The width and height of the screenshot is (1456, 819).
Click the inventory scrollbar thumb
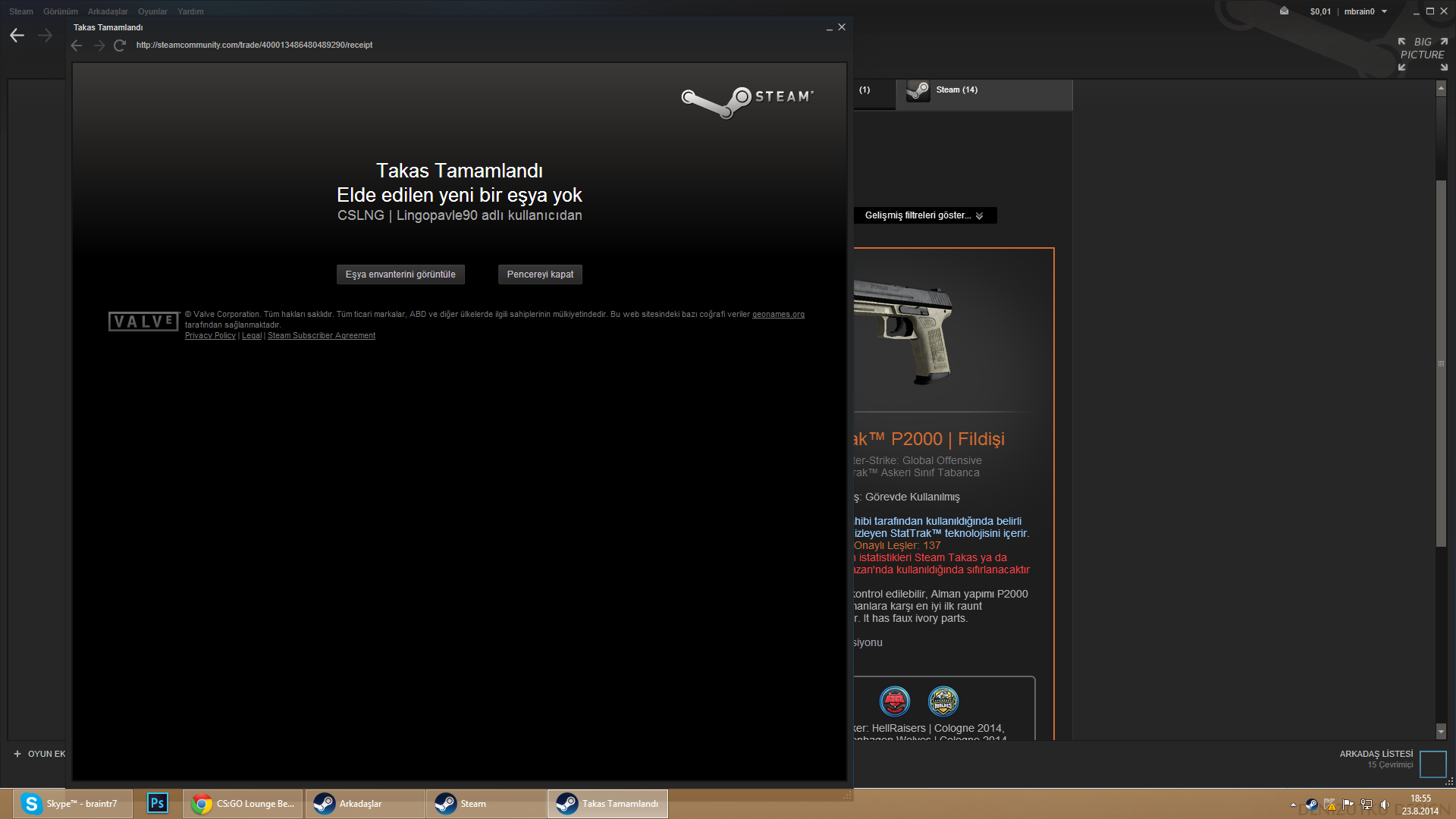[1441, 363]
